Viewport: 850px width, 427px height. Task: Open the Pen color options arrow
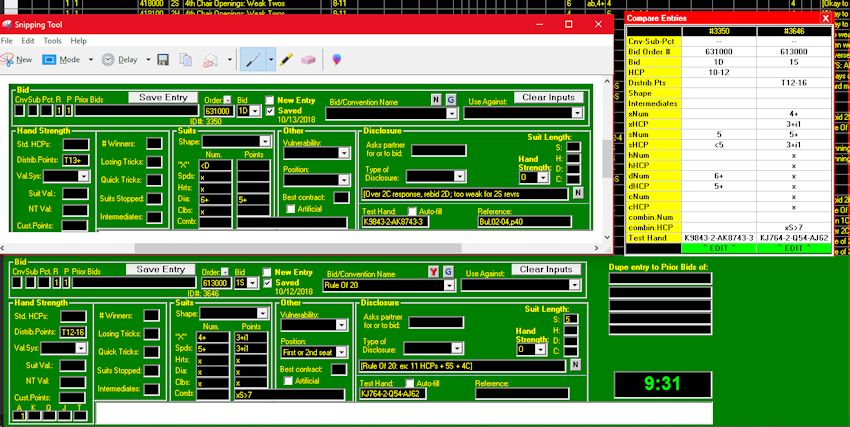click(x=270, y=60)
